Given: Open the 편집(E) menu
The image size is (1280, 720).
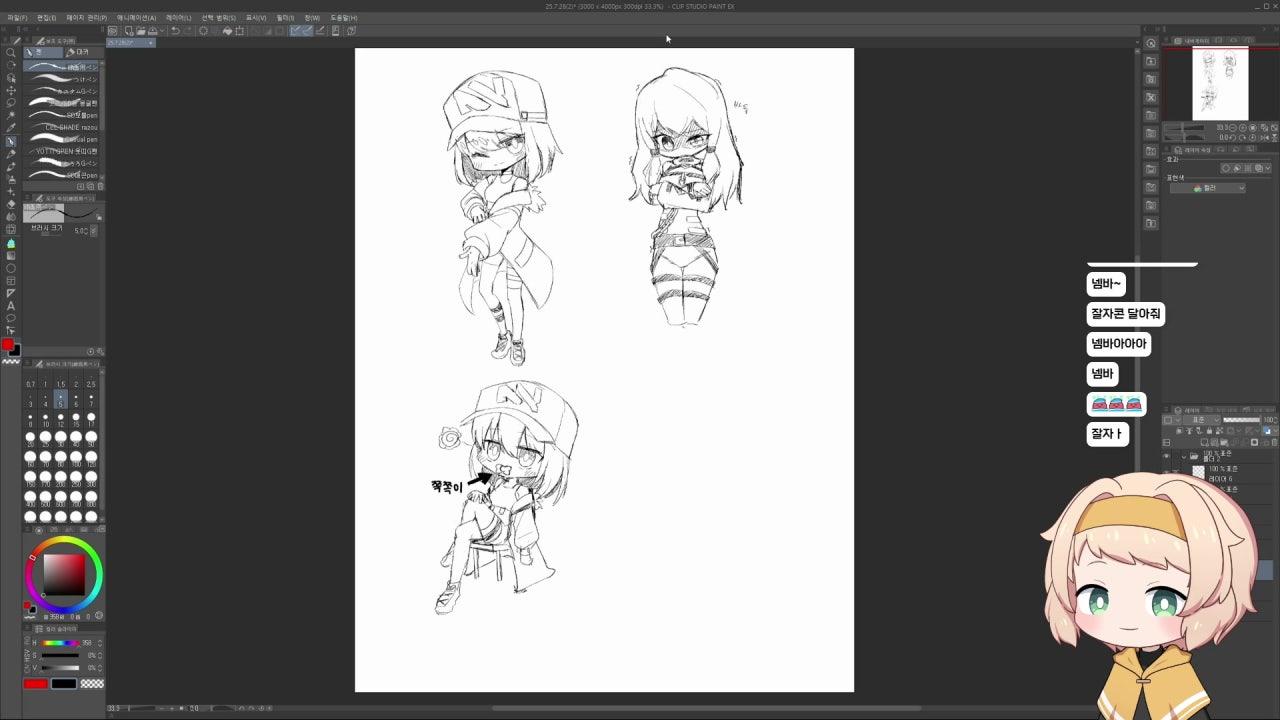Looking at the screenshot, I should pos(47,18).
